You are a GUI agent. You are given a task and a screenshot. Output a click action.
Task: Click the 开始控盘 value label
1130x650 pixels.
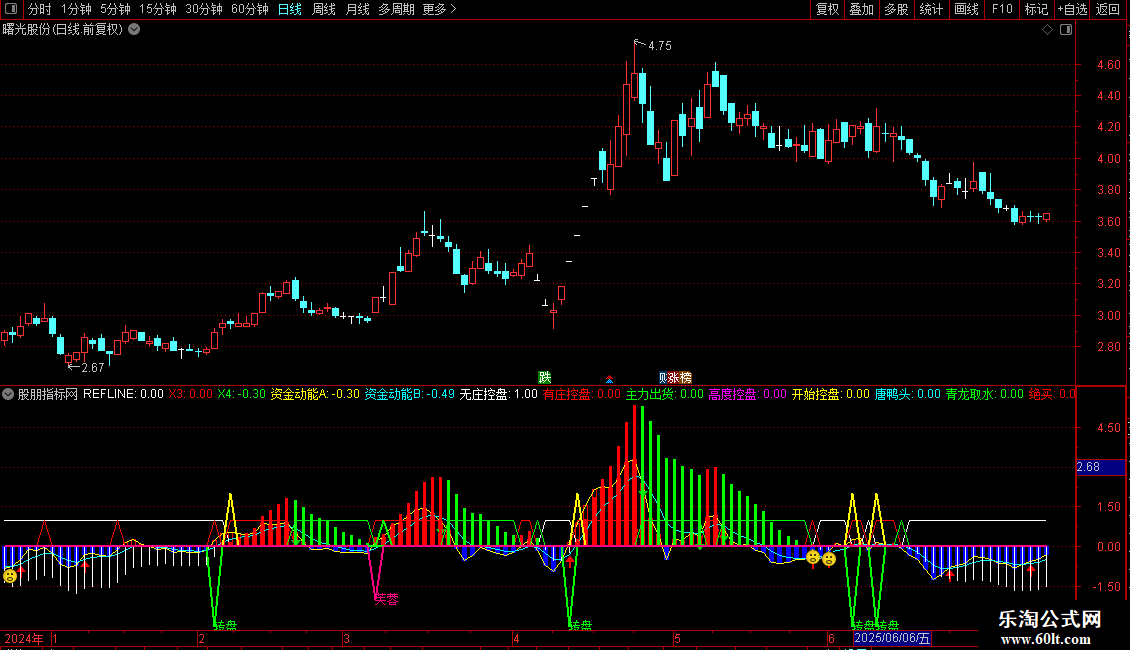point(831,394)
